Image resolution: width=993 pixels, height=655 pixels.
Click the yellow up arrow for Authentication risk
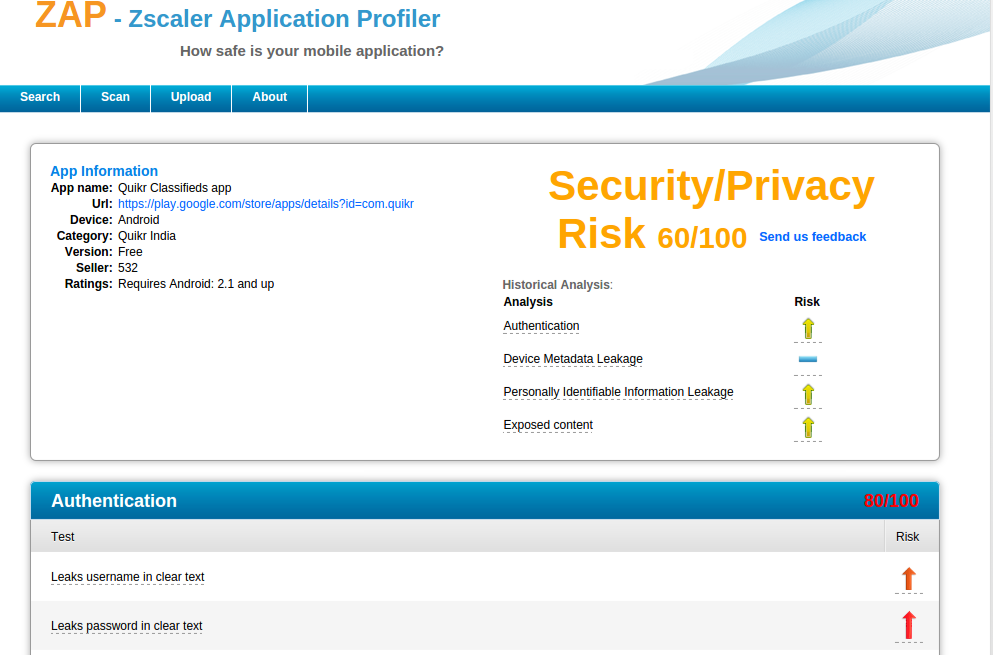click(x=808, y=328)
